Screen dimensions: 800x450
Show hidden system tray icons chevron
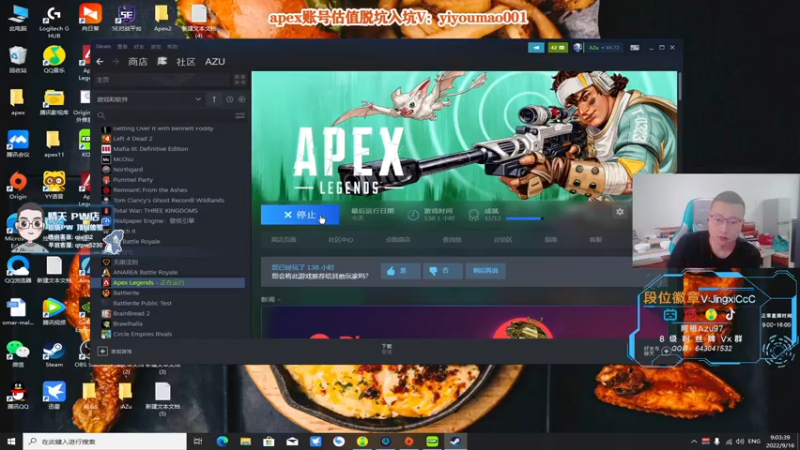coord(694,441)
